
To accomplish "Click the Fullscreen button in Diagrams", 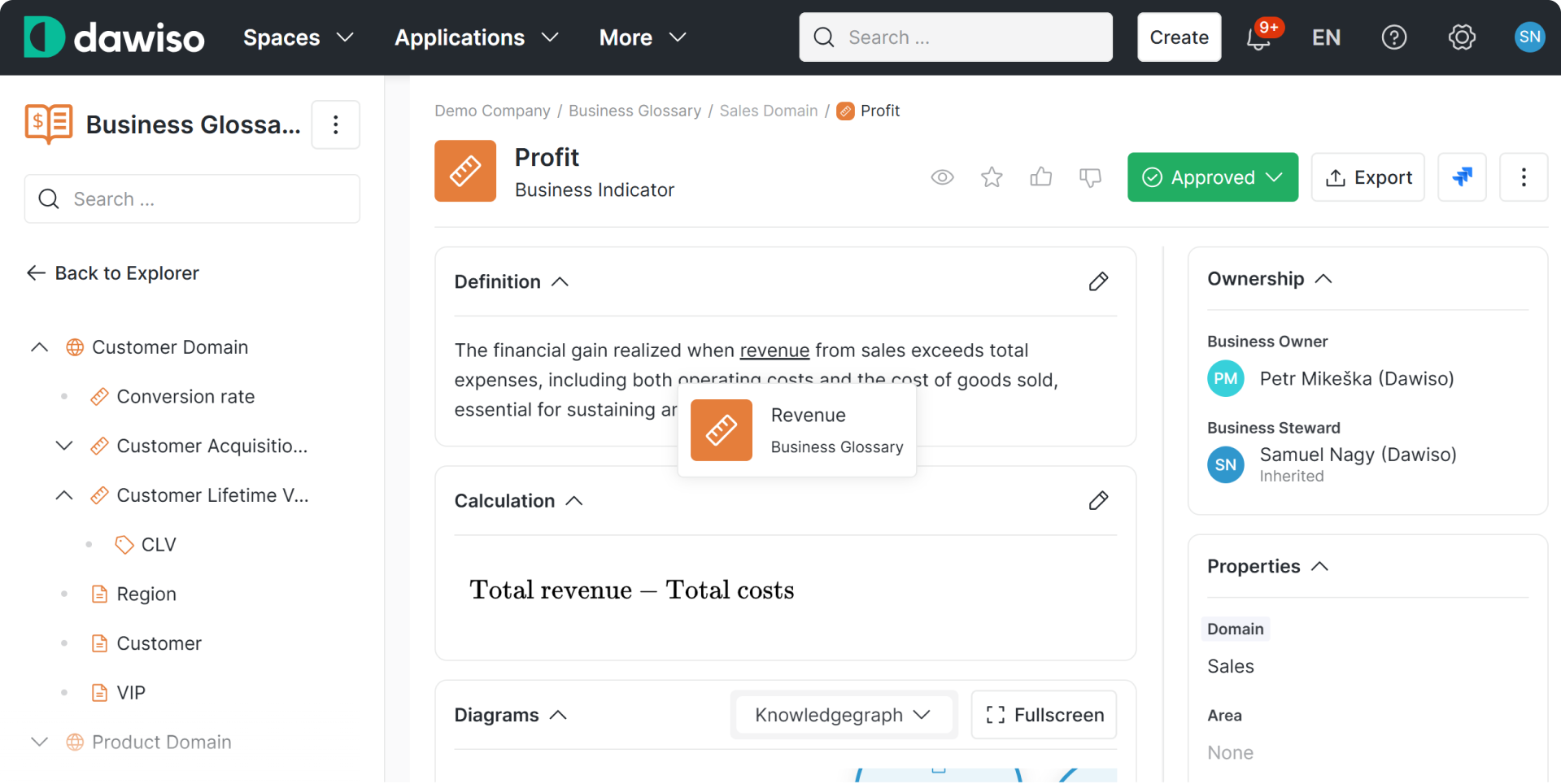I will point(1044,715).
